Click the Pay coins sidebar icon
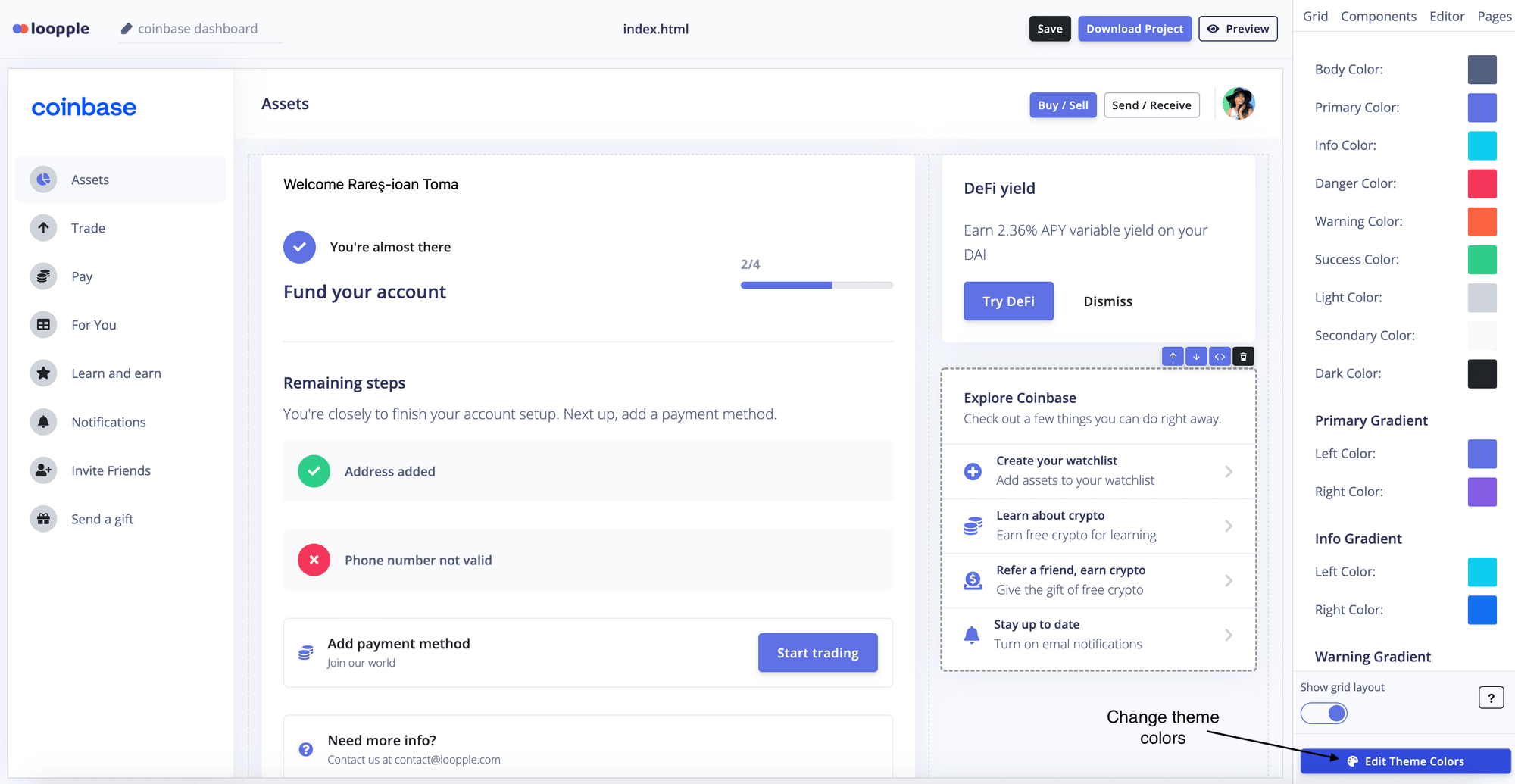Image resolution: width=1515 pixels, height=784 pixels. tap(44, 276)
